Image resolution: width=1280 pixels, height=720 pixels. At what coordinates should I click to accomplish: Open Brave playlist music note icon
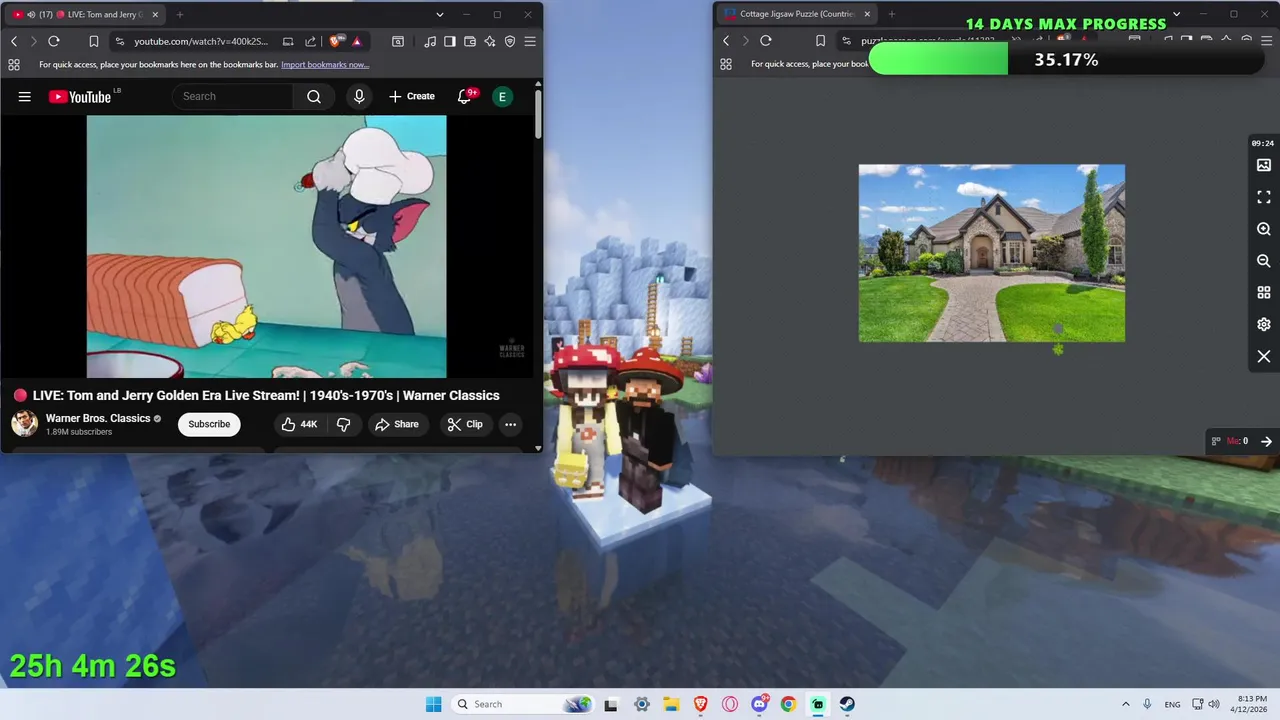pyautogui.click(x=429, y=41)
